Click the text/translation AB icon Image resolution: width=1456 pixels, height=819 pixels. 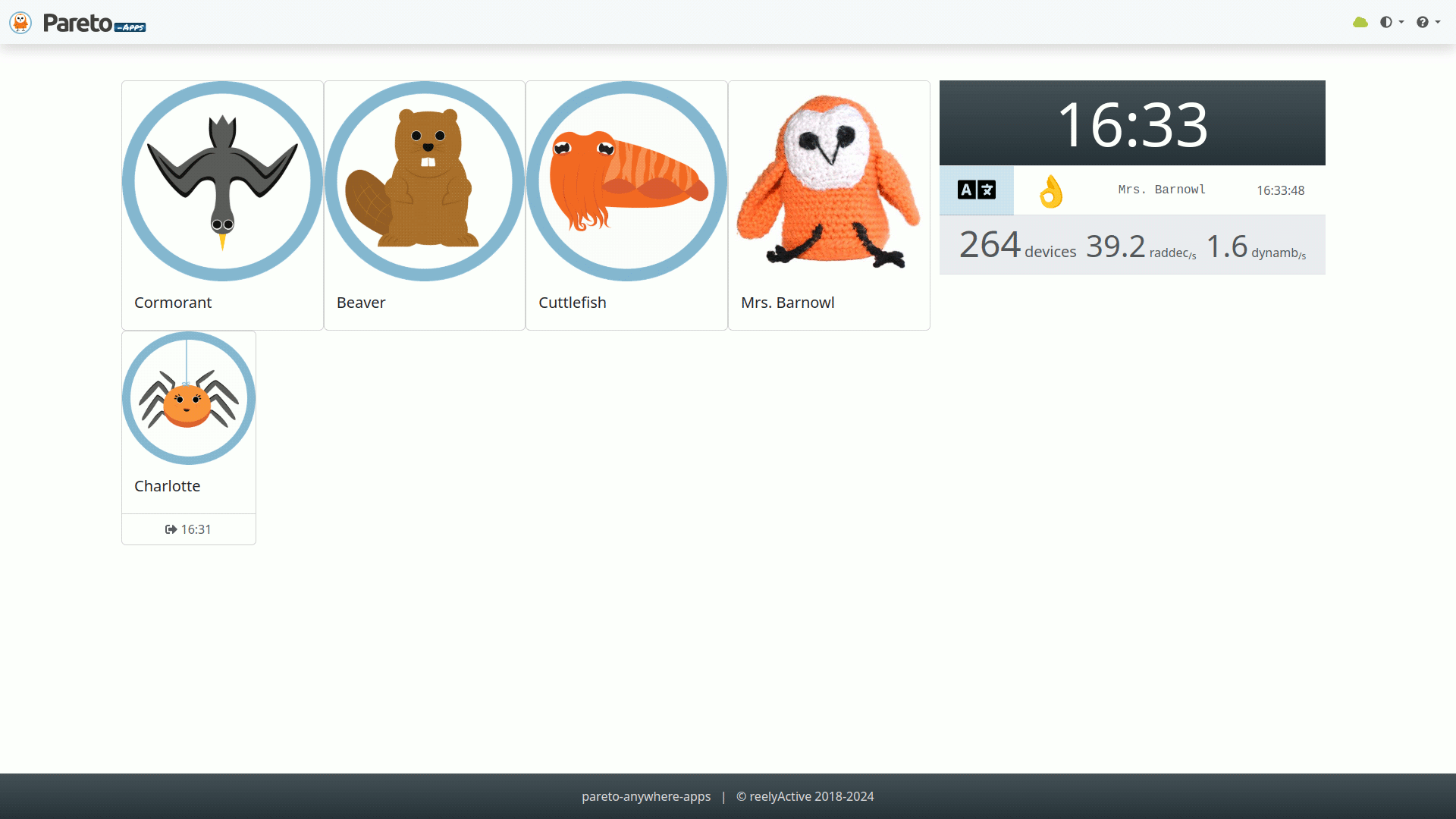tap(976, 190)
